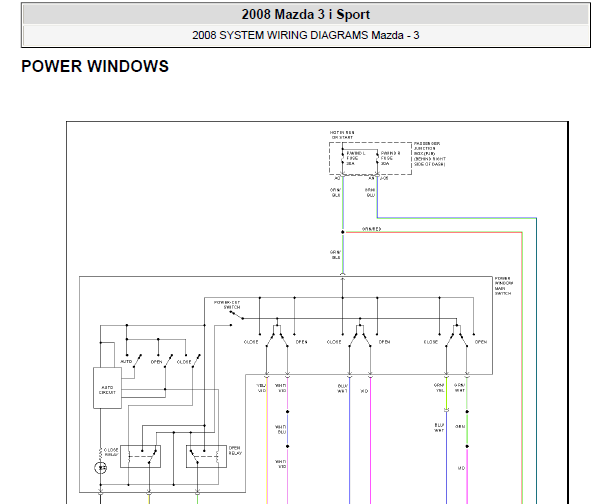Click the "2008 Mazda 3 i Sport" title

point(306,15)
